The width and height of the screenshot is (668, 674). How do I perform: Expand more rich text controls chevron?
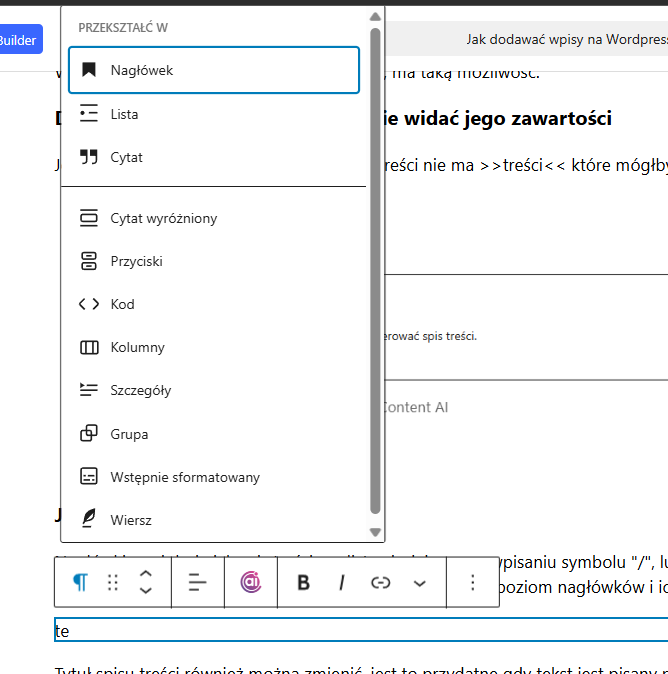pos(419,583)
